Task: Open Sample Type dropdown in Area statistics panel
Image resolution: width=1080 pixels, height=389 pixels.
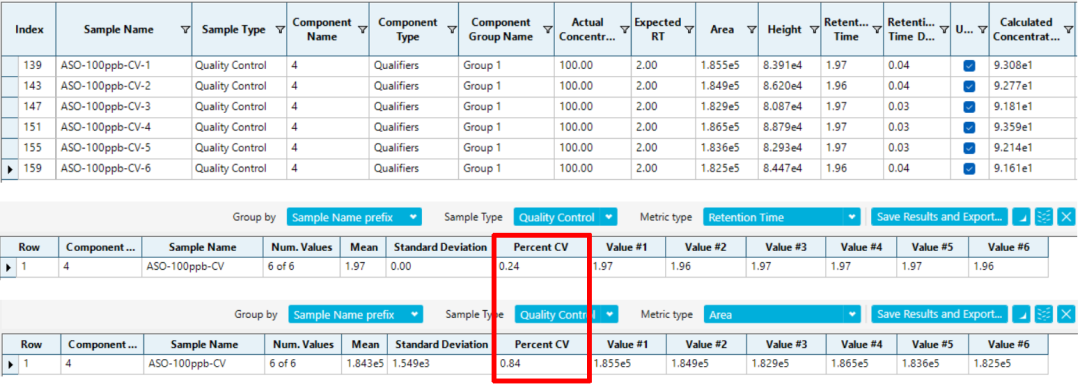Action: coord(566,314)
